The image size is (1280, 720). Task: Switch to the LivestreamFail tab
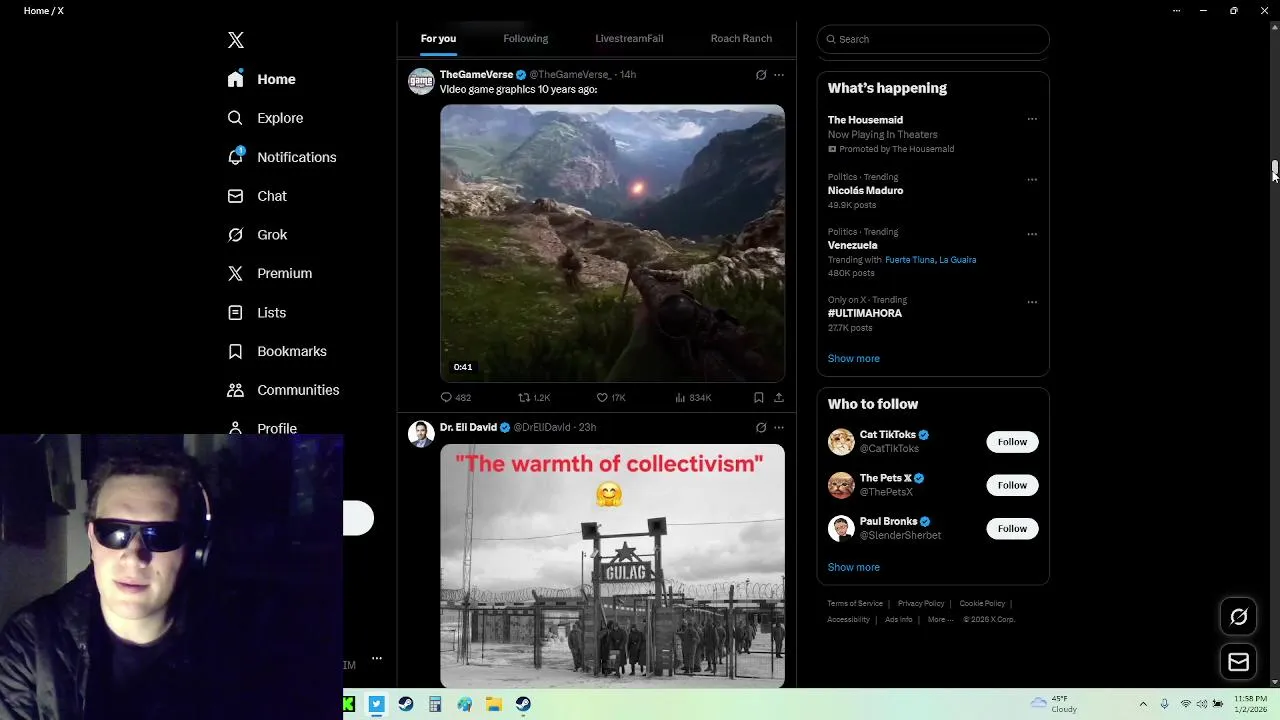pyautogui.click(x=629, y=38)
